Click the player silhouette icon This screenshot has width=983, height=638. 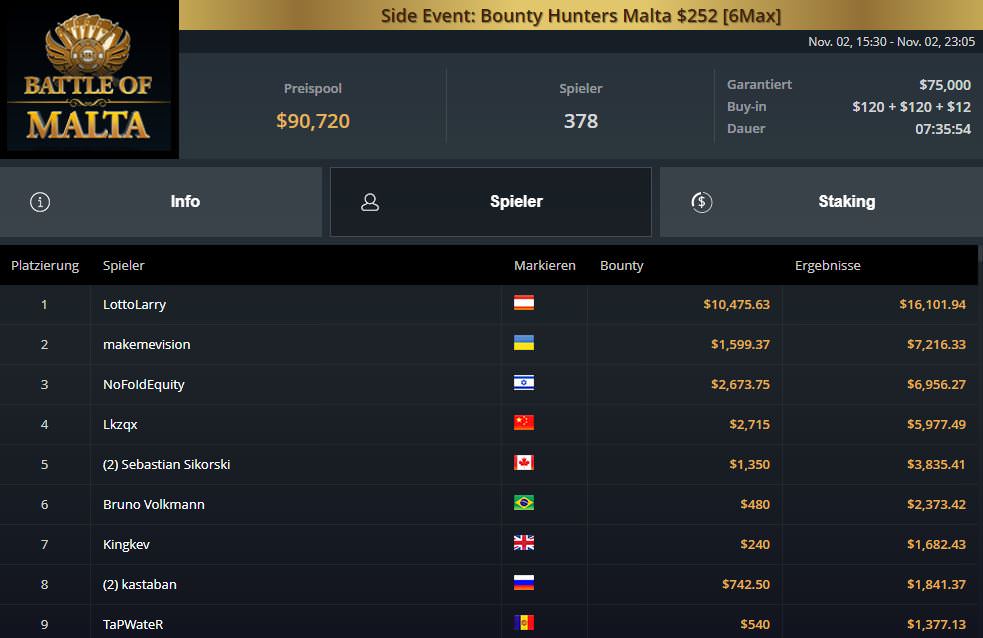[370, 202]
